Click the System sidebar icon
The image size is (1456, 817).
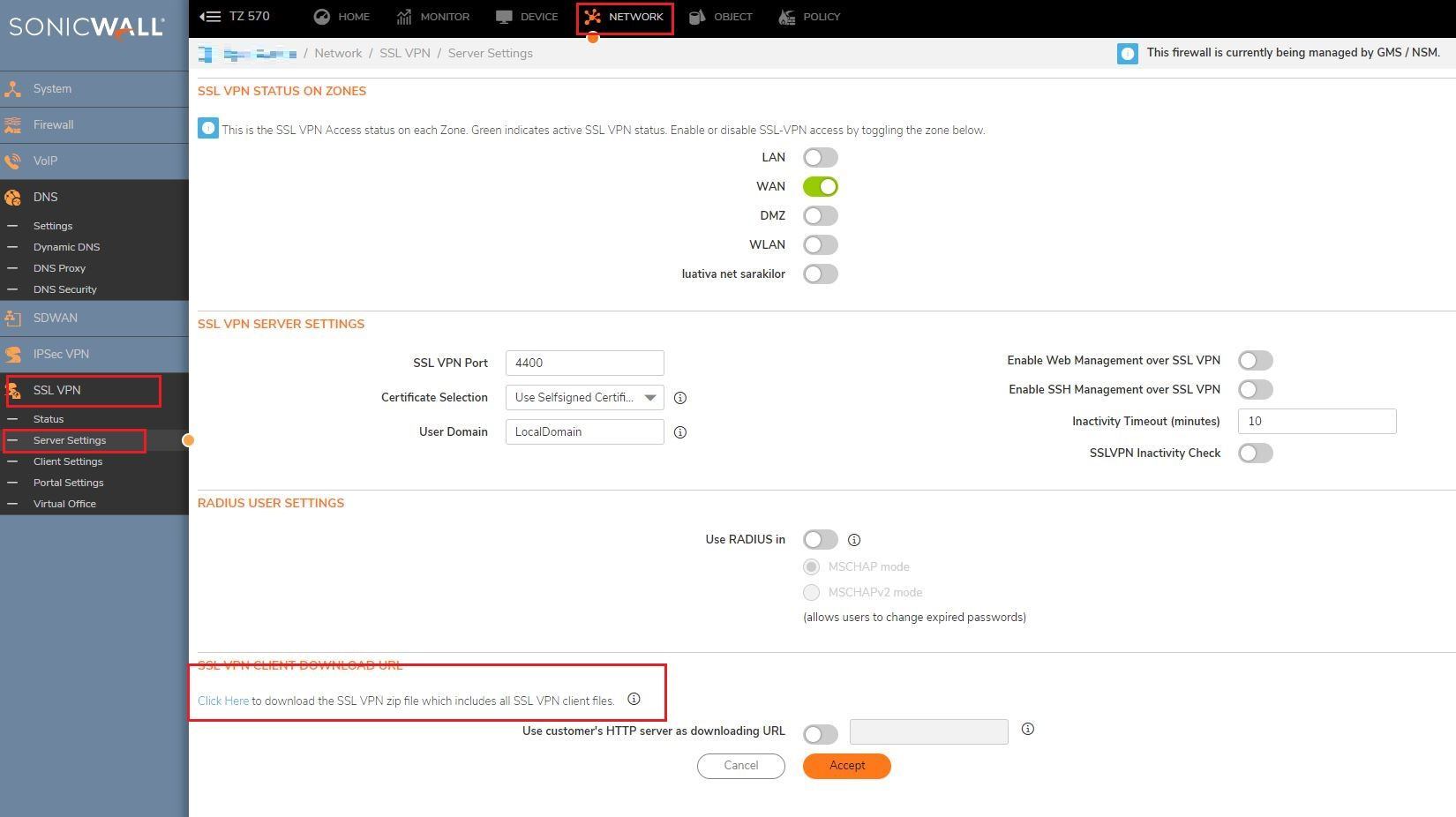(x=13, y=89)
